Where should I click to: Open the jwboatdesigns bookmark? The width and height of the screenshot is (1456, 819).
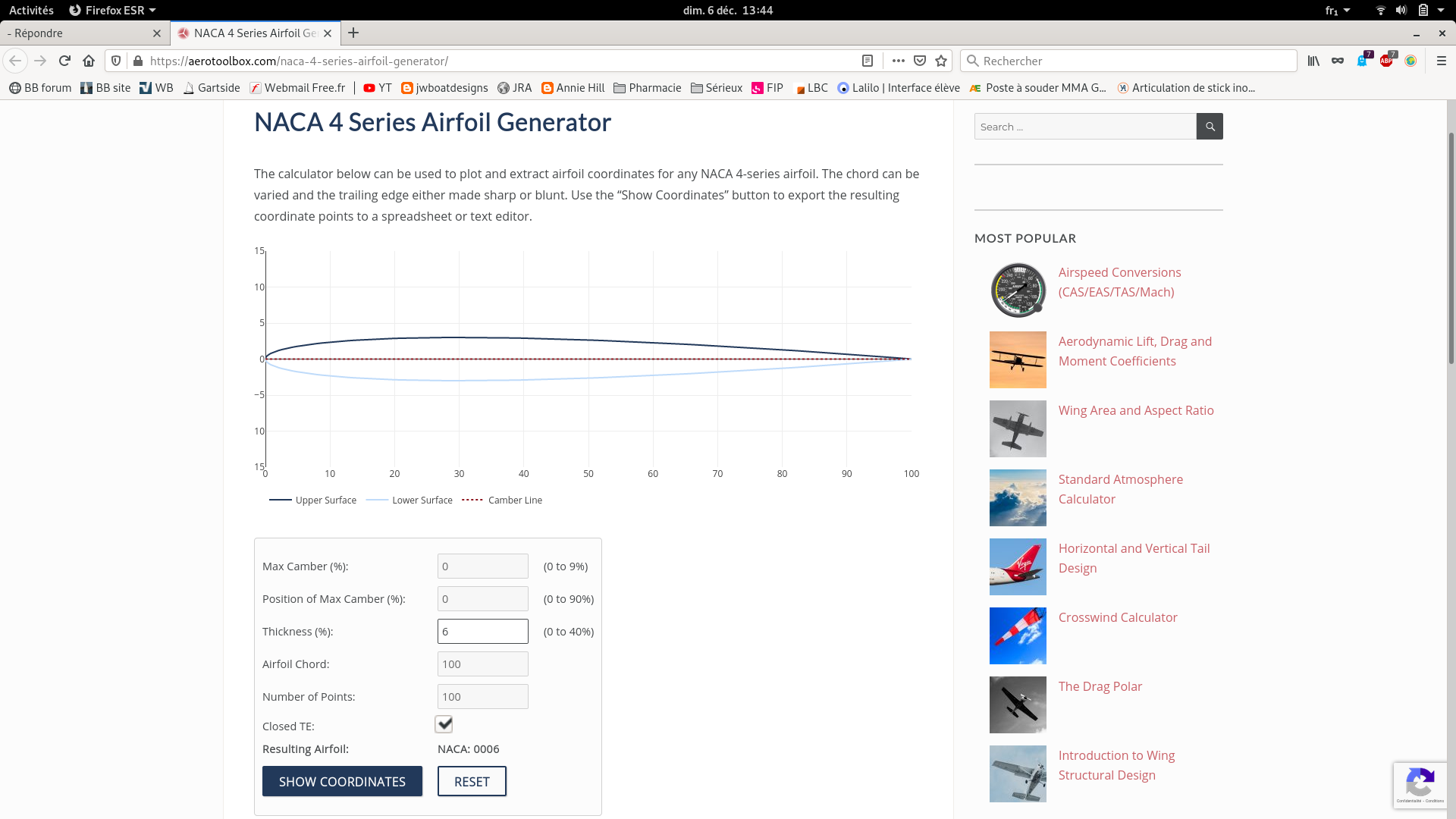pos(444,88)
